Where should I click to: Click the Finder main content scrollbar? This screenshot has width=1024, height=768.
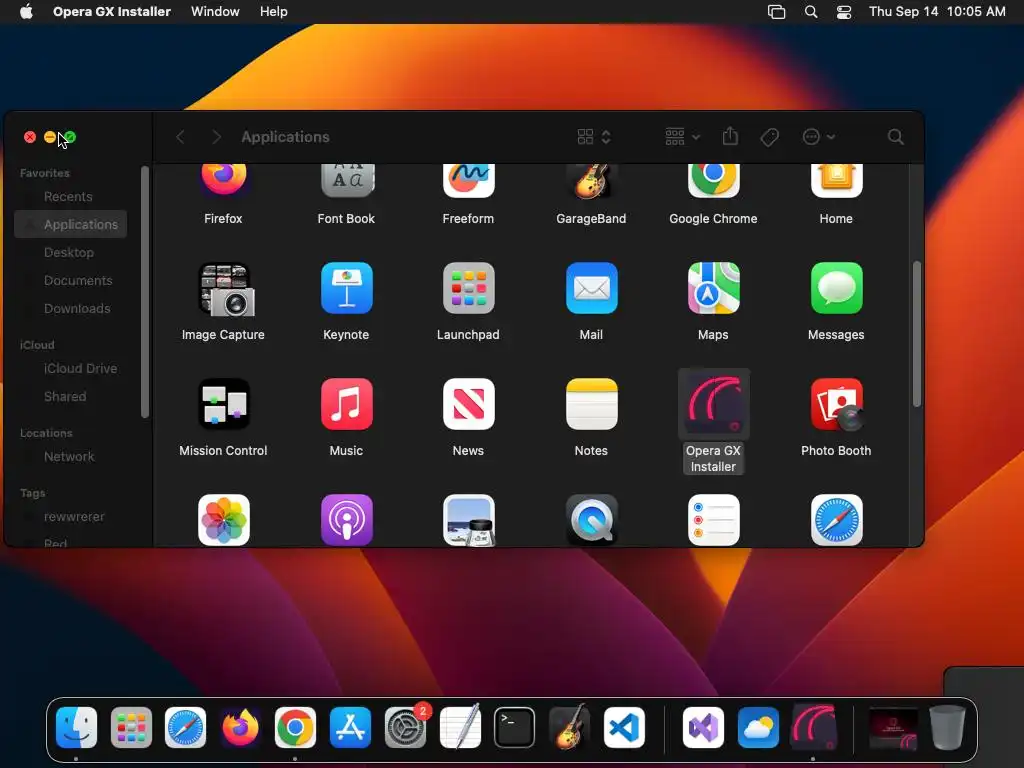(917, 334)
